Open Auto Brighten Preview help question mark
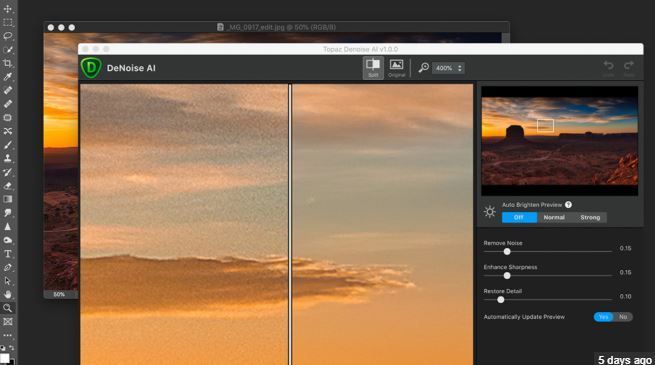Image resolution: width=655 pixels, height=365 pixels. [x=569, y=205]
